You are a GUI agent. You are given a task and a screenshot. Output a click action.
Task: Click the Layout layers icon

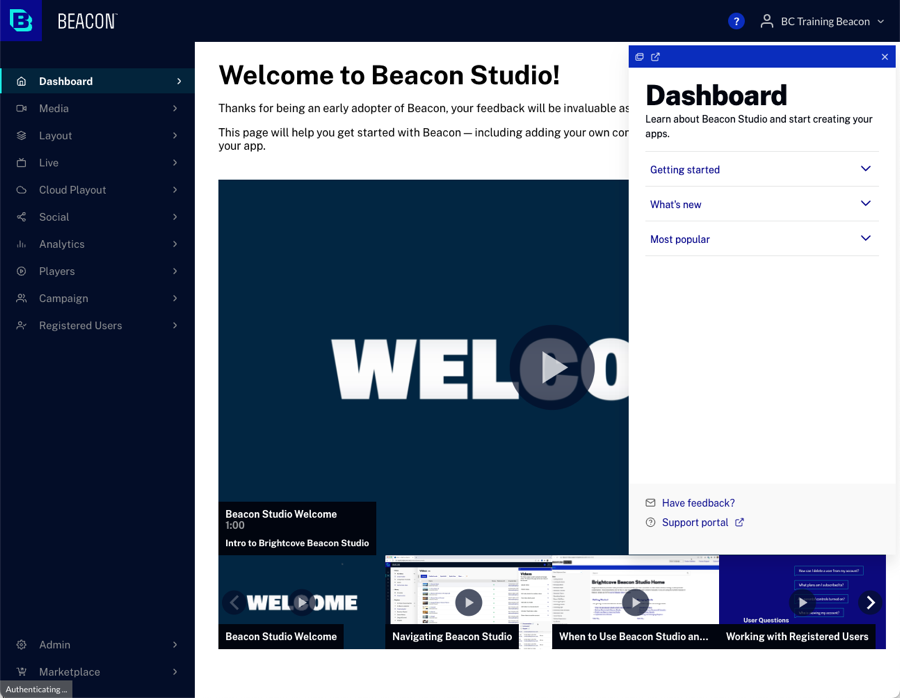[x=21, y=135]
